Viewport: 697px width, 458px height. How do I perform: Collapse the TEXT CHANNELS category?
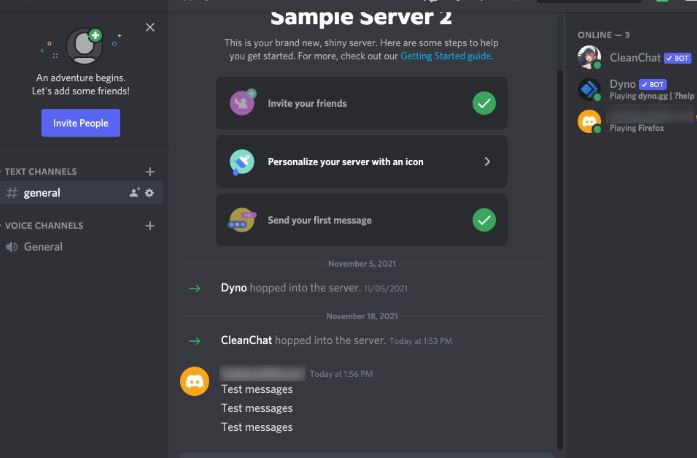40,172
